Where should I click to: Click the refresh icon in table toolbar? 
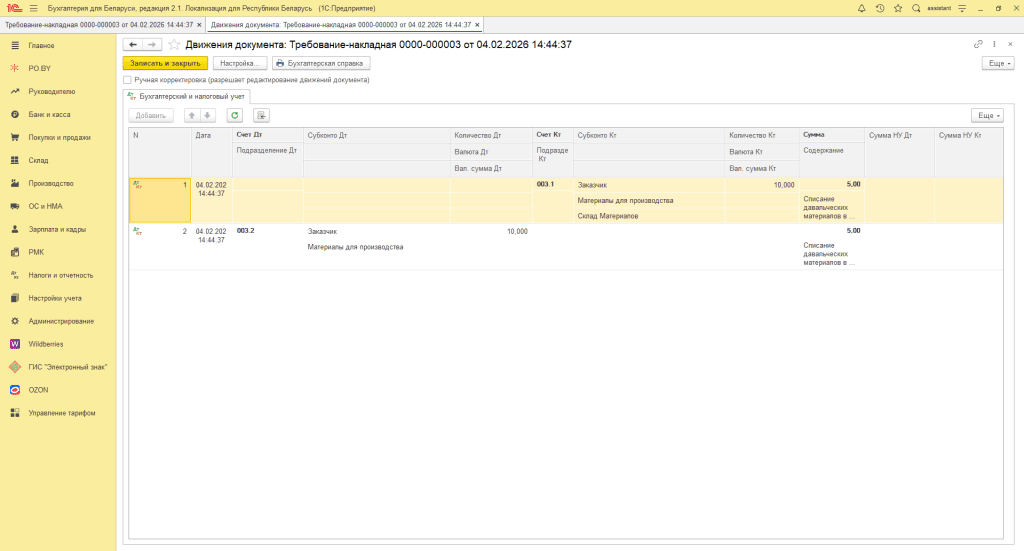click(235, 115)
